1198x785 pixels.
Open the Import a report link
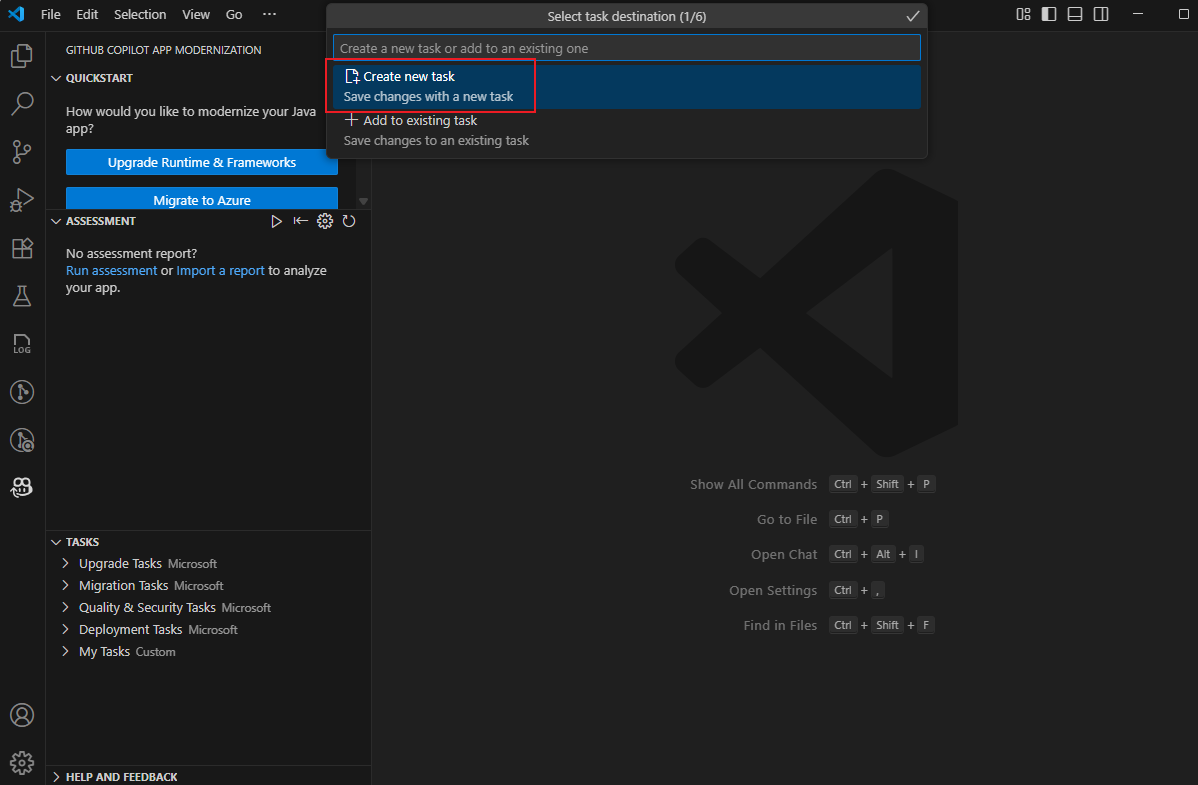tap(220, 270)
